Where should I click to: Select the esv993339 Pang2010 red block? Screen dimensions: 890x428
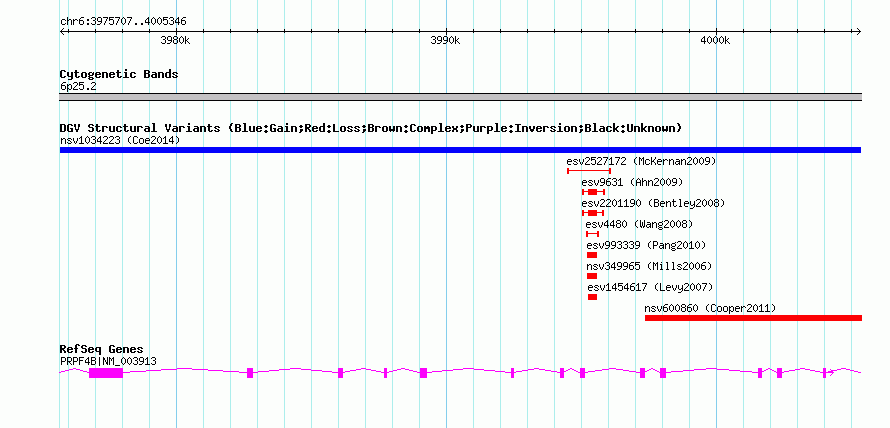592,255
